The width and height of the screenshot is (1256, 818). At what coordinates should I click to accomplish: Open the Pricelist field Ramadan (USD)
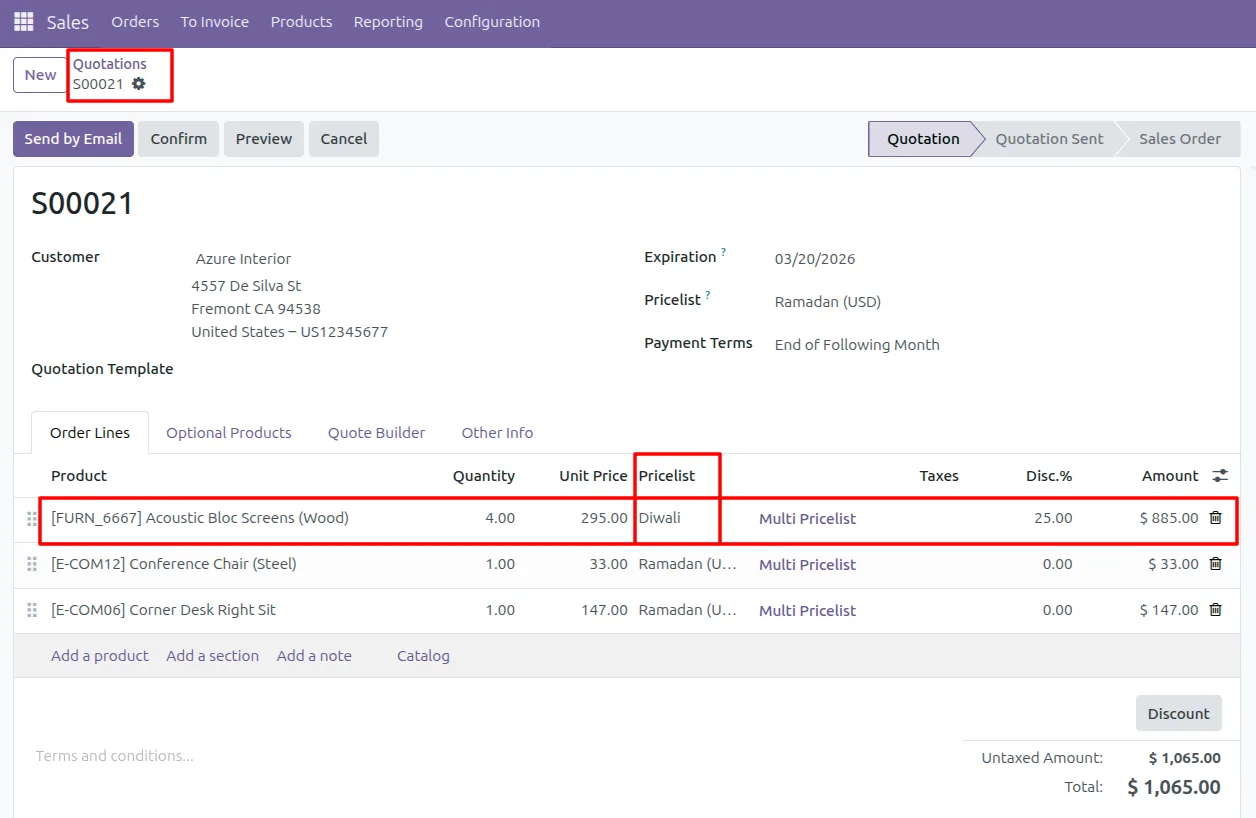tap(828, 302)
